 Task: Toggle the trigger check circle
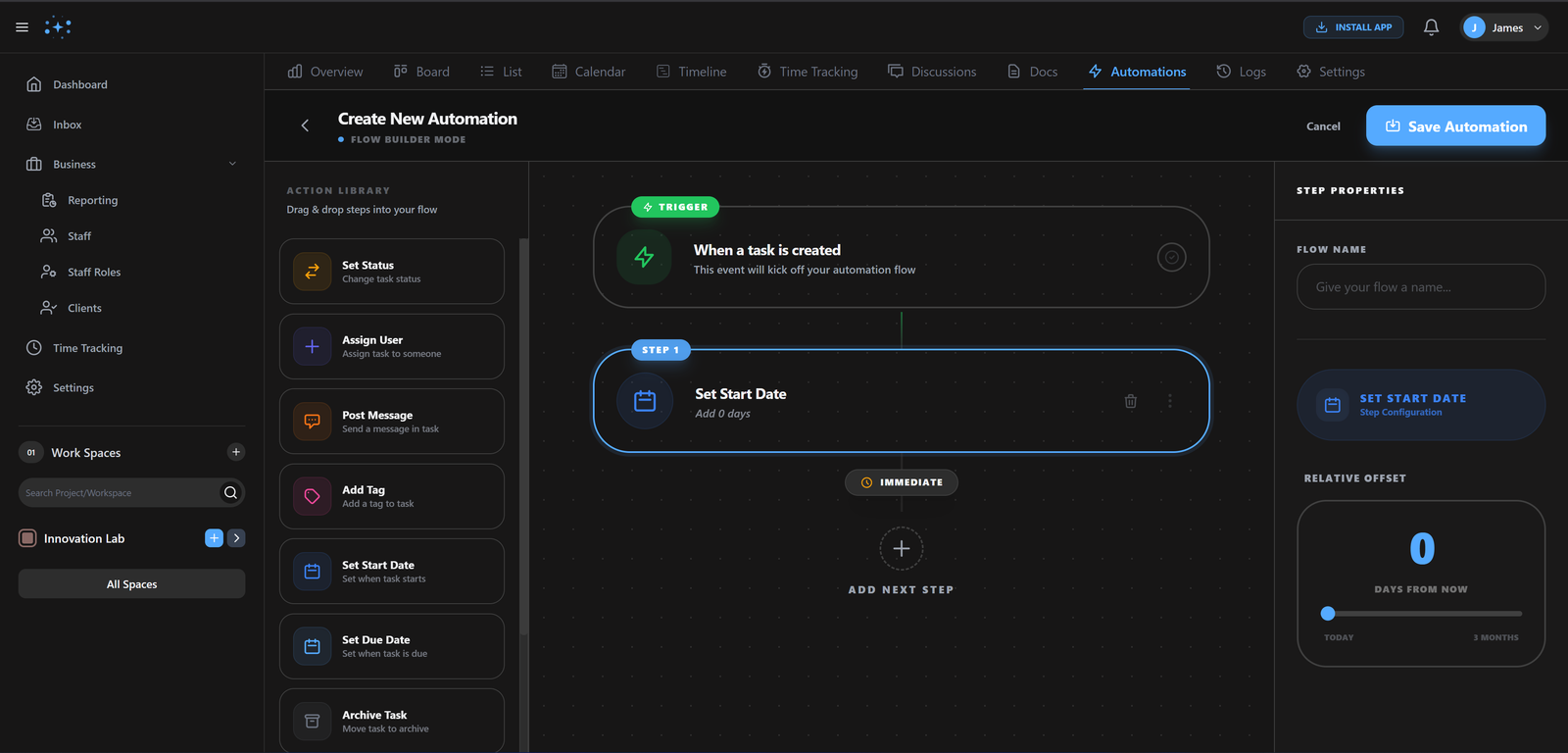[1171, 257]
